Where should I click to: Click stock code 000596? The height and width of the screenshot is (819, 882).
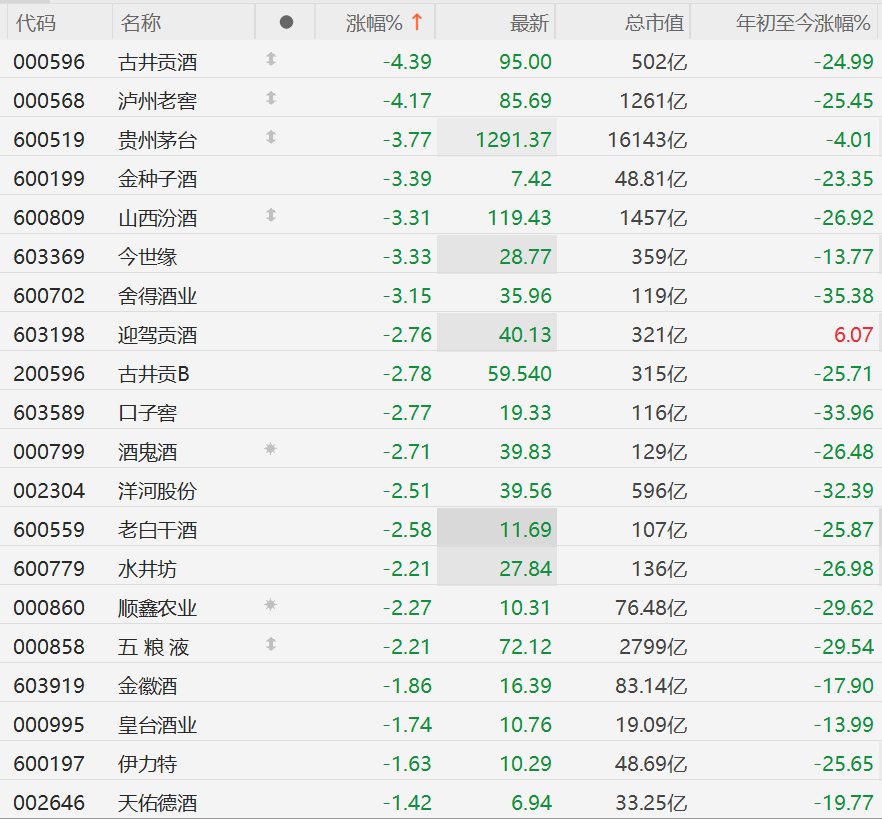pos(49,62)
